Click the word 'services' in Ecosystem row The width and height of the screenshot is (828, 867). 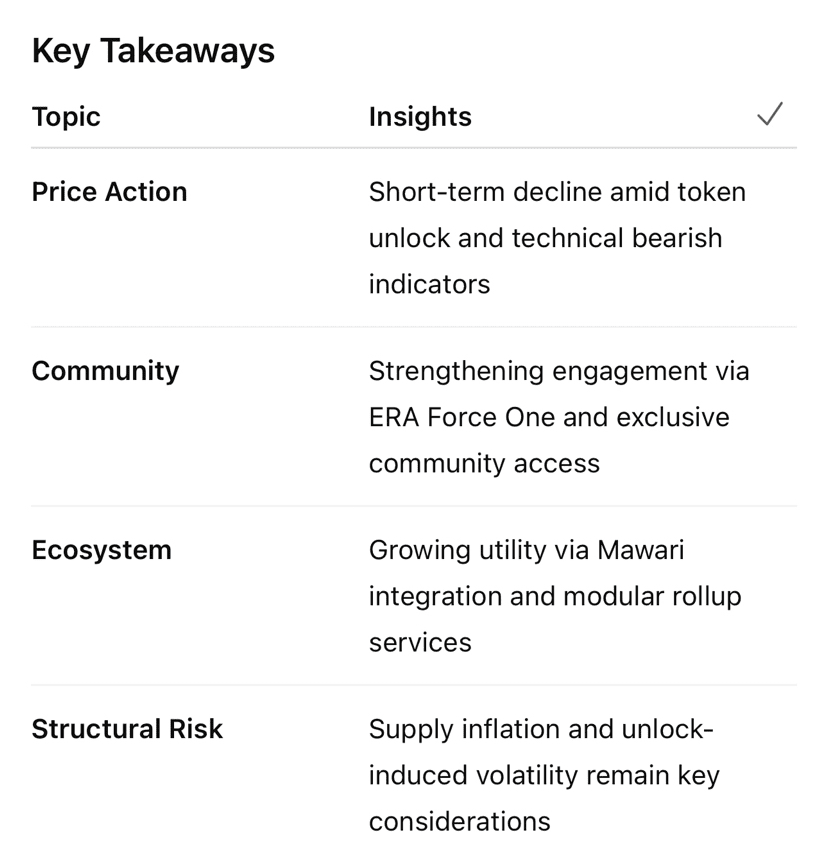420,643
